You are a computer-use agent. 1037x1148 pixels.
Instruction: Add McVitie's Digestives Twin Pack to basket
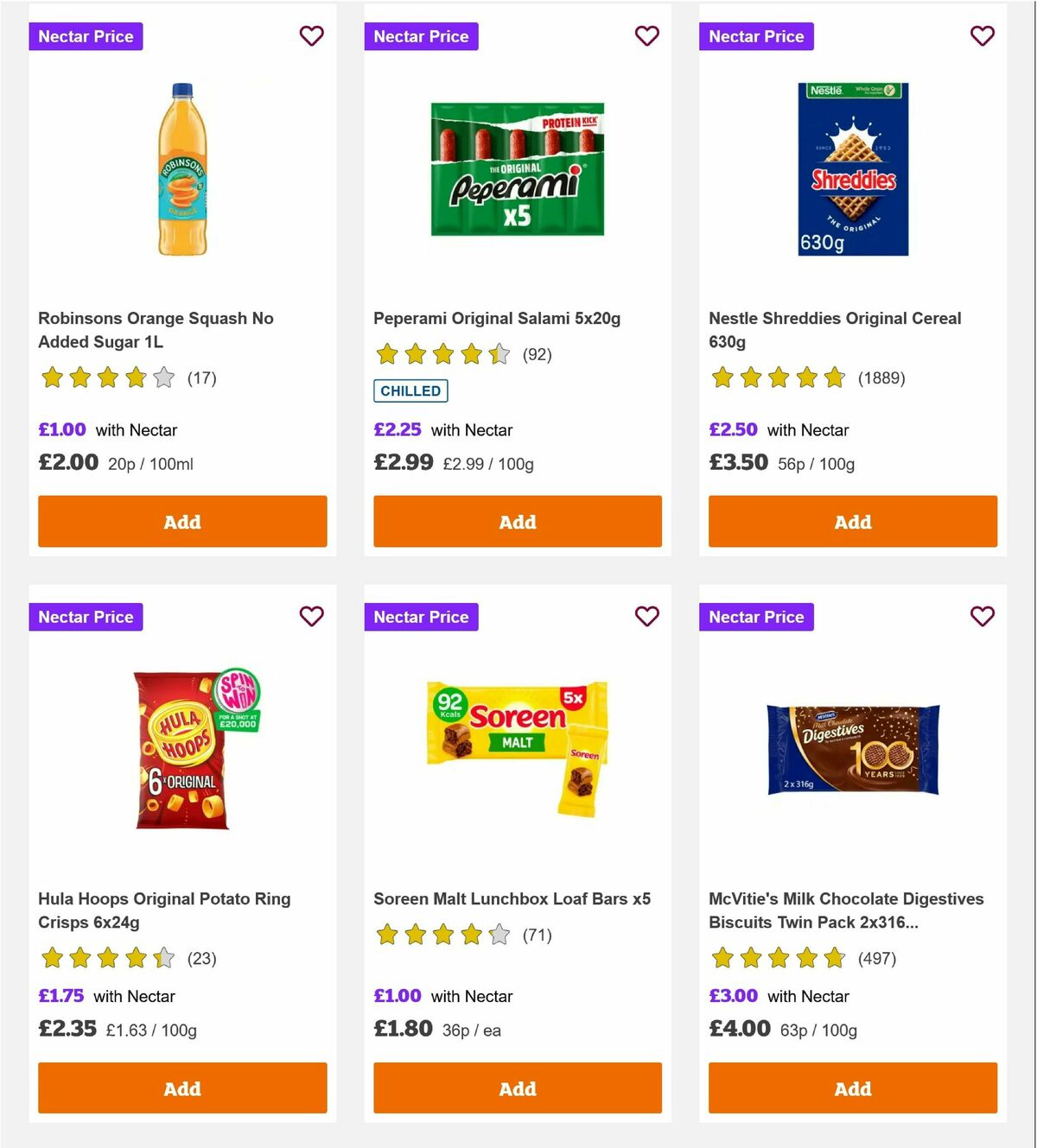[852, 1088]
